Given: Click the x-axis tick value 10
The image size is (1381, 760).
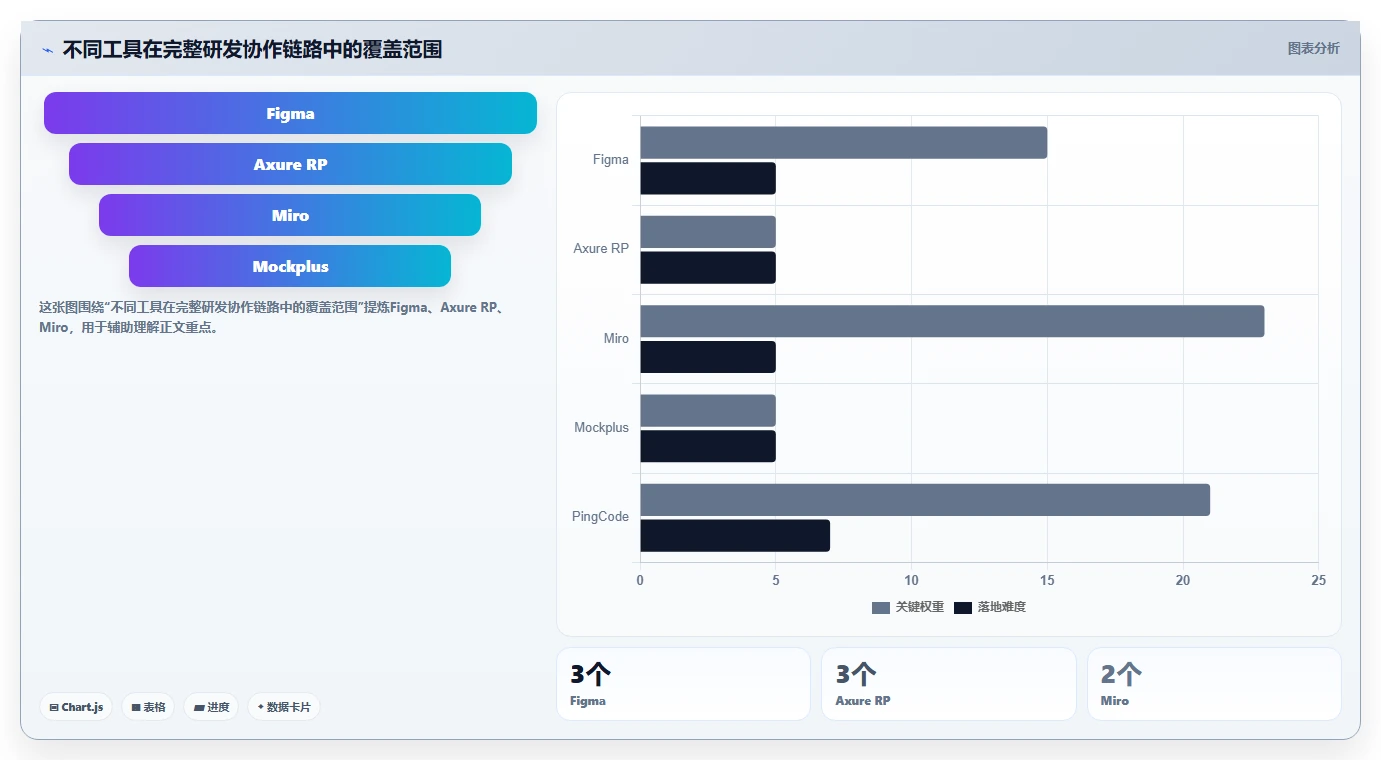Looking at the screenshot, I should tap(911, 580).
